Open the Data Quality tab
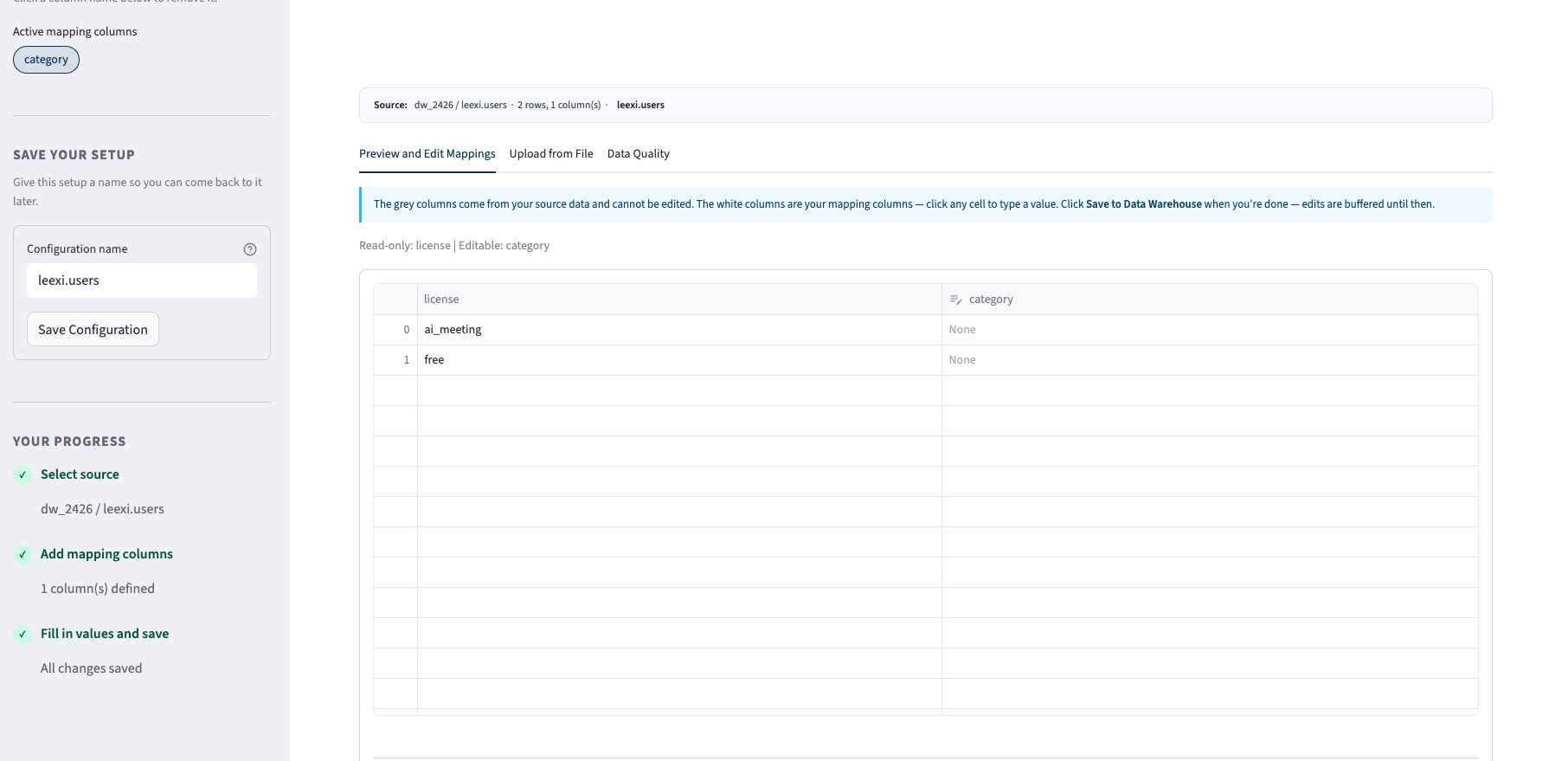This screenshot has width=1568, height=761. [x=639, y=154]
